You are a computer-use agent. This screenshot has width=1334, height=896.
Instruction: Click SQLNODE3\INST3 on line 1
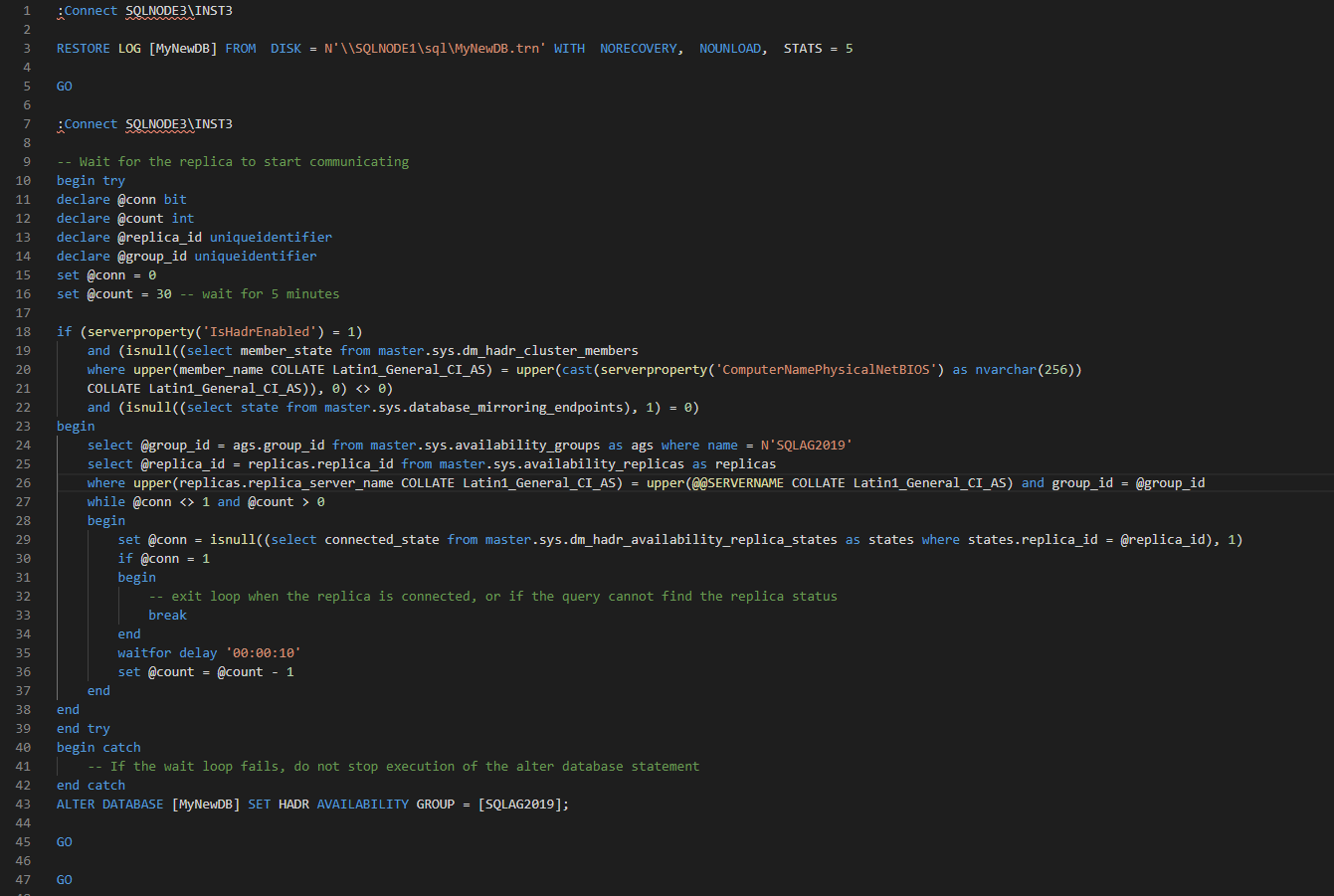click(x=179, y=10)
